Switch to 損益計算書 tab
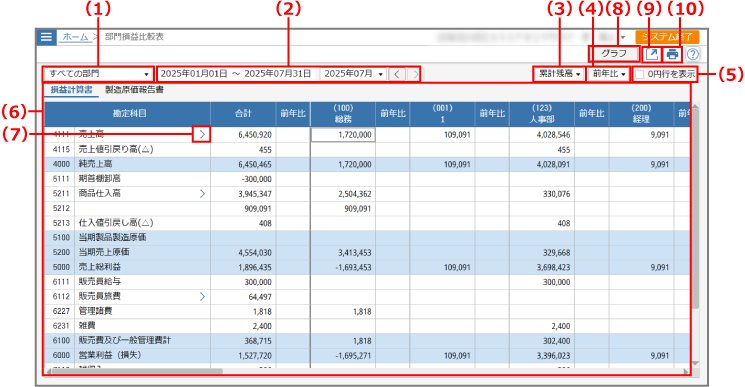This screenshot has width=745, height=387. [x=72, y=90]
